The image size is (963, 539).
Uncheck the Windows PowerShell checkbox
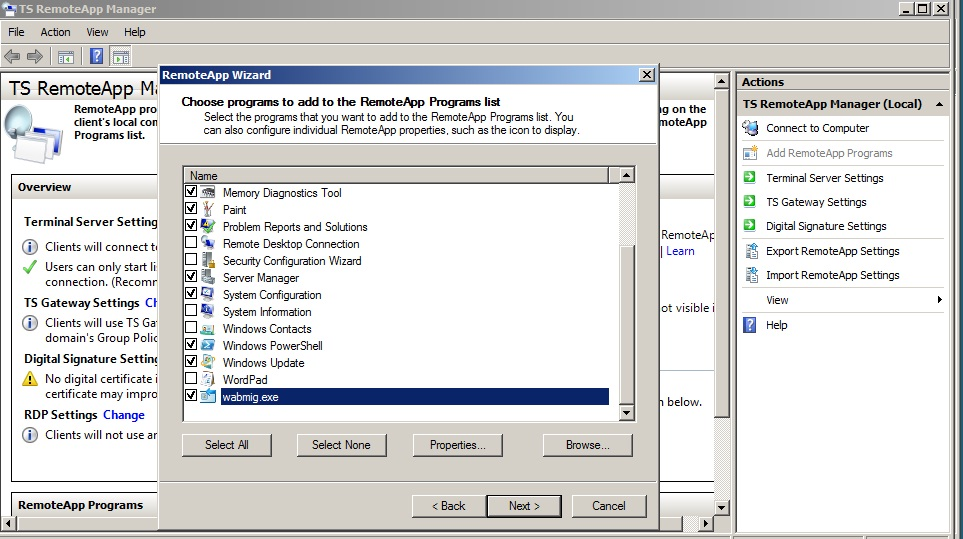(x=191, y=344)
